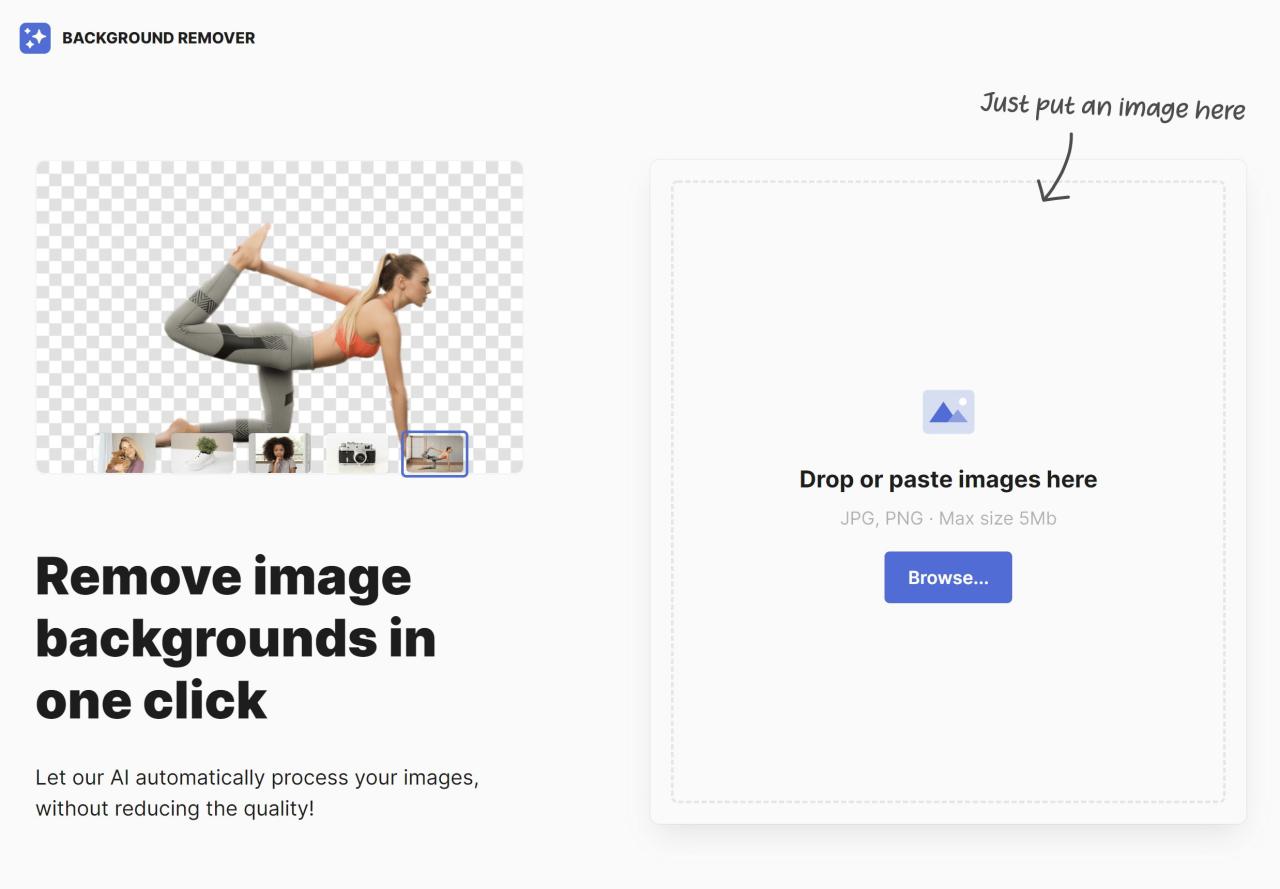
Task: Select the highlighted yoga pose thumbnail
Action: (435, 453)
